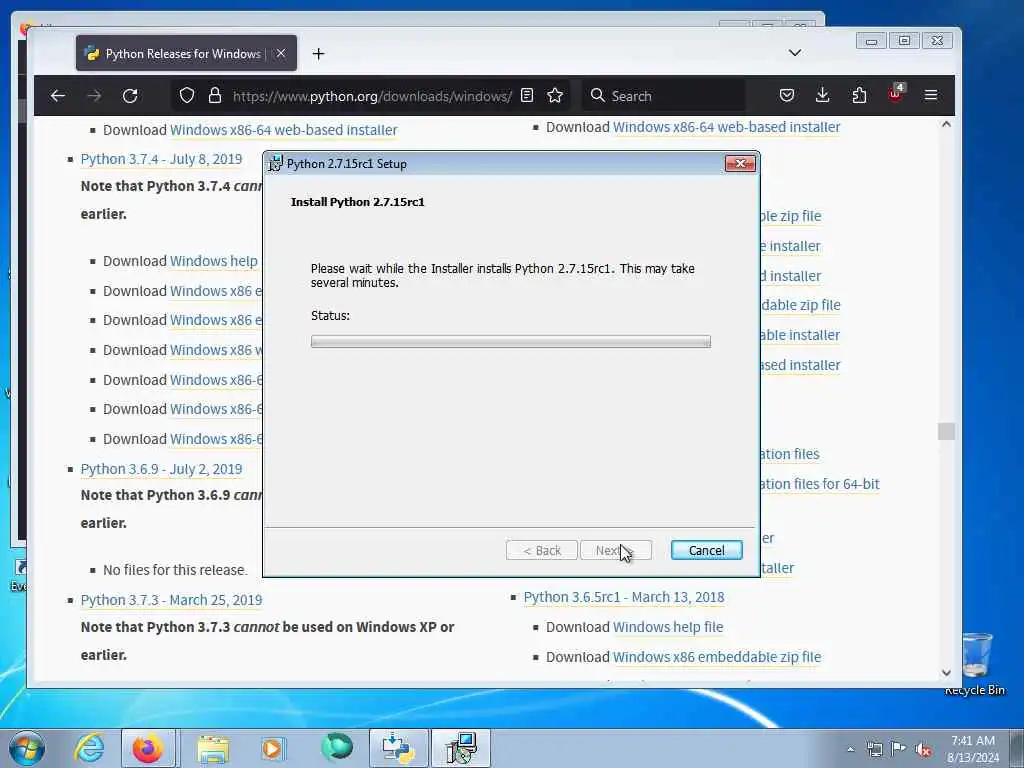
Task: Open Python 3.6.5rc1 - March 13, 2018 link
Action: point(624,598)
